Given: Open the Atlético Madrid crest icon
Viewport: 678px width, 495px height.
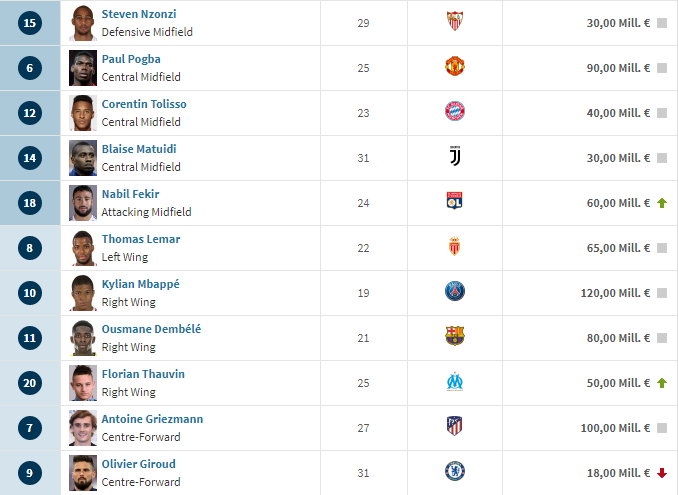Looking at the screenshot, I should click(454, 426).
